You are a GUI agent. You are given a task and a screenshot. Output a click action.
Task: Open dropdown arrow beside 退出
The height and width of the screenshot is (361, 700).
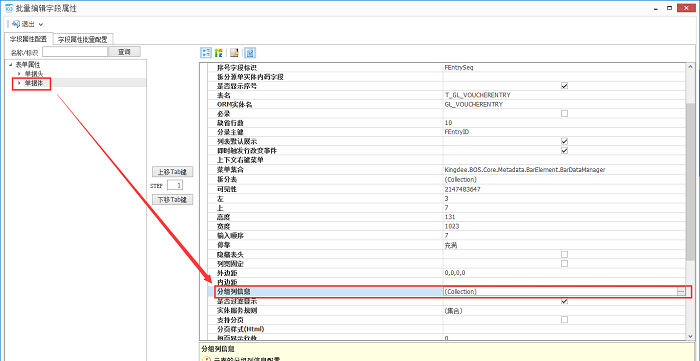(x=41, y=24)
